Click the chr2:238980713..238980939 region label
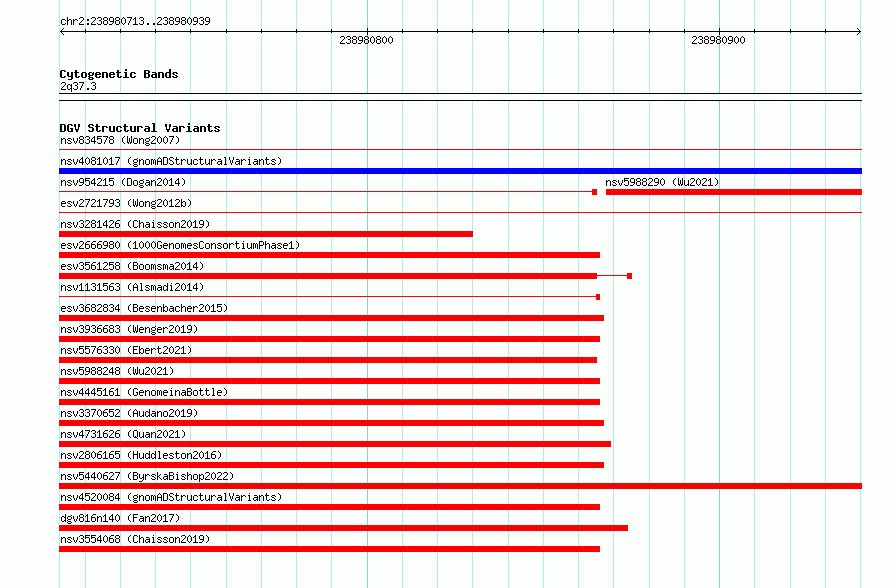Viewport: 890px width, 588px height. tap(135, 21)
